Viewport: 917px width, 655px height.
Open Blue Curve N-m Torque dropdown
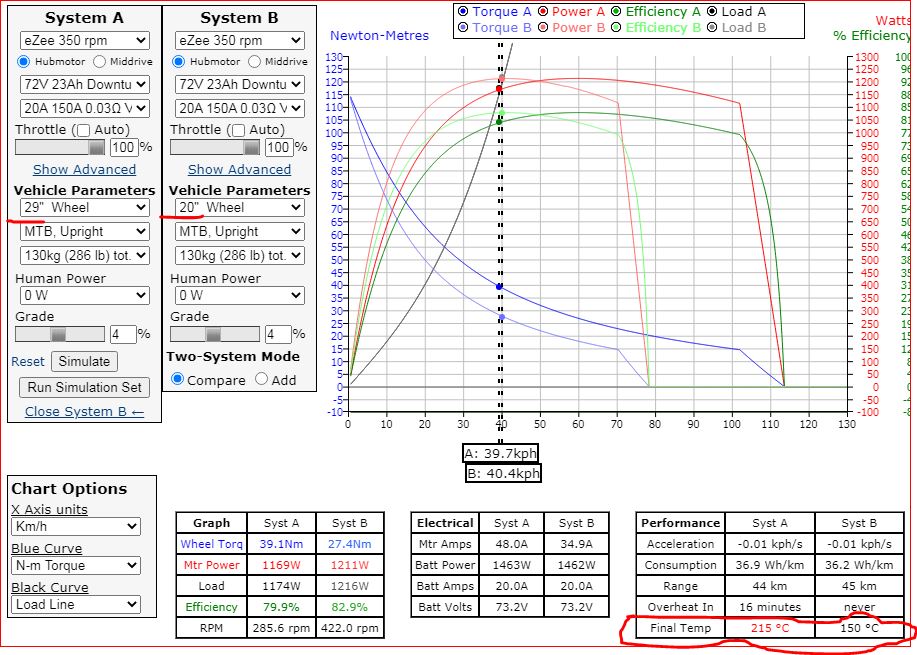point(76,566)
